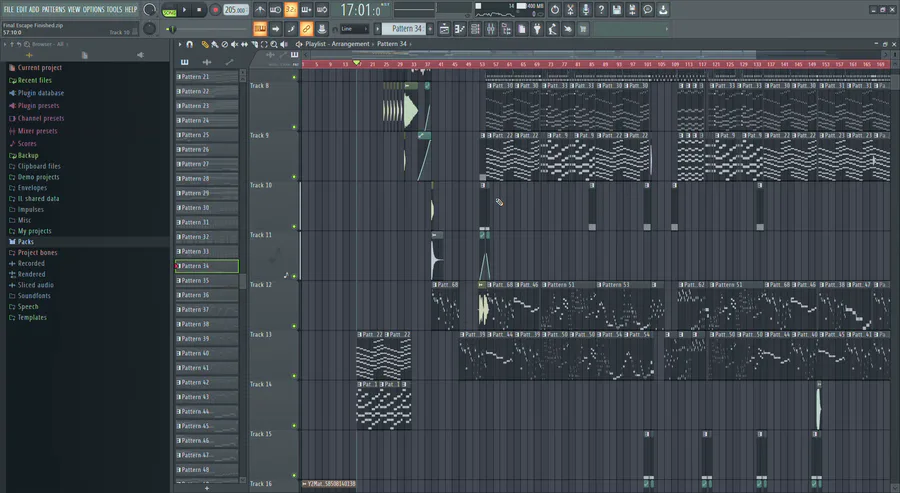Click the main volume knob
Image resolution: width=900 pixels, height=493 pixels.
point(149,10)
